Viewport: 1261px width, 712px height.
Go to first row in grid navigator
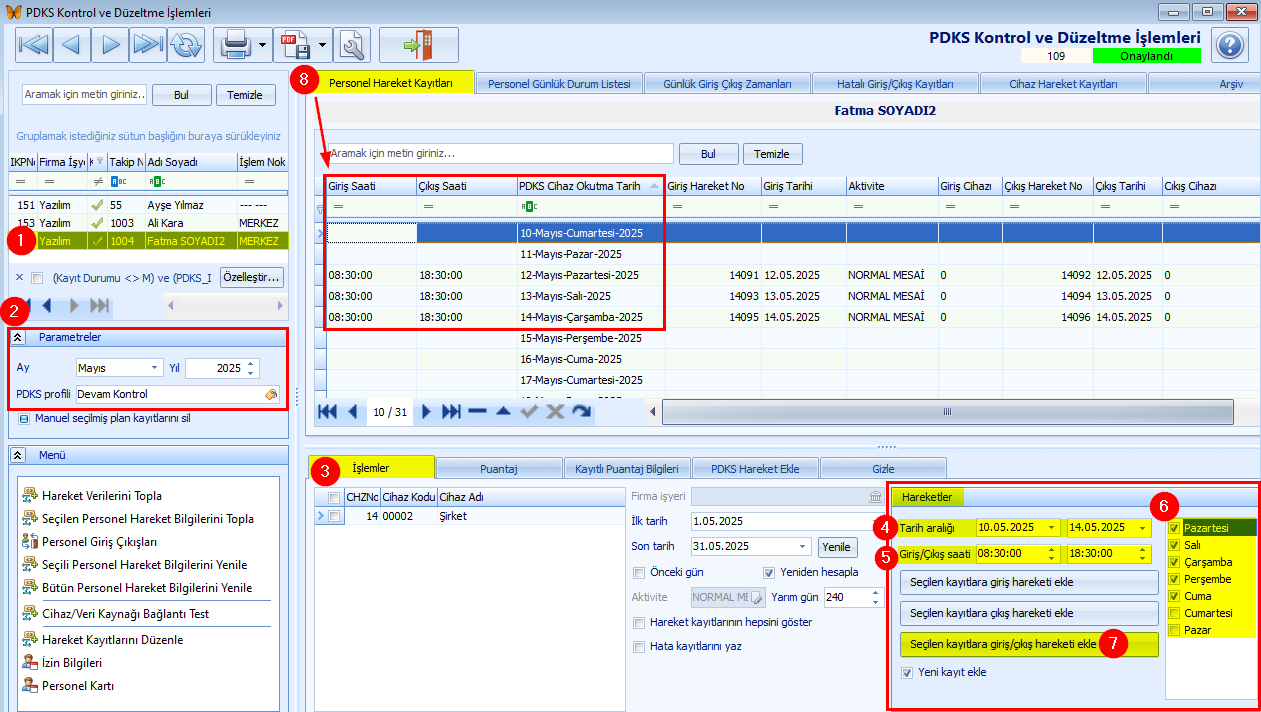[327, 411]
